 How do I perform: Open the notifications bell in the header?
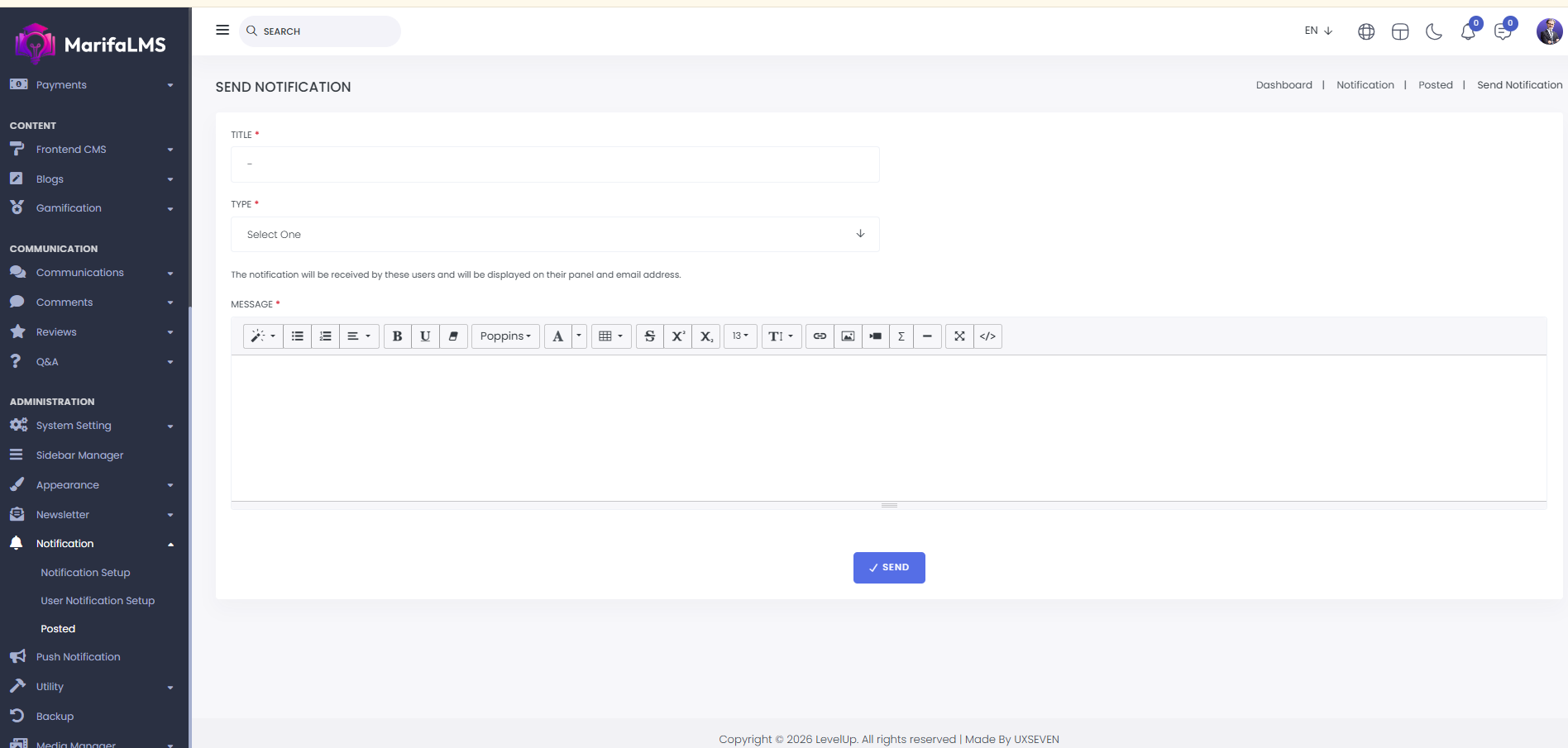(x=1468, y=32)
